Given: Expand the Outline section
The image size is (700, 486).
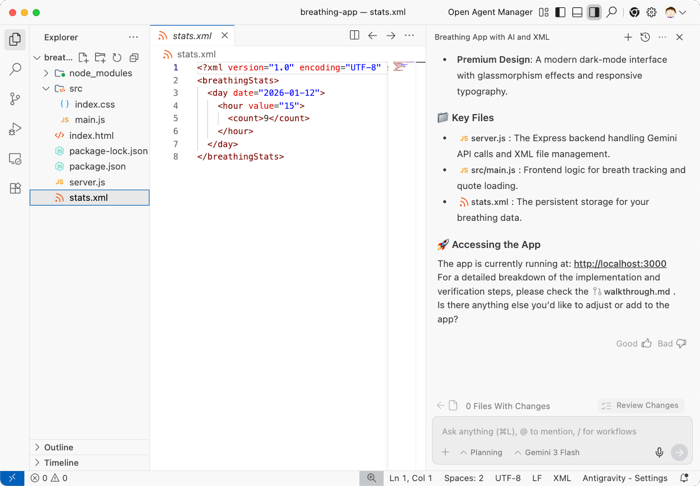Looking at the screenshot, I should [x=59, y=447].
